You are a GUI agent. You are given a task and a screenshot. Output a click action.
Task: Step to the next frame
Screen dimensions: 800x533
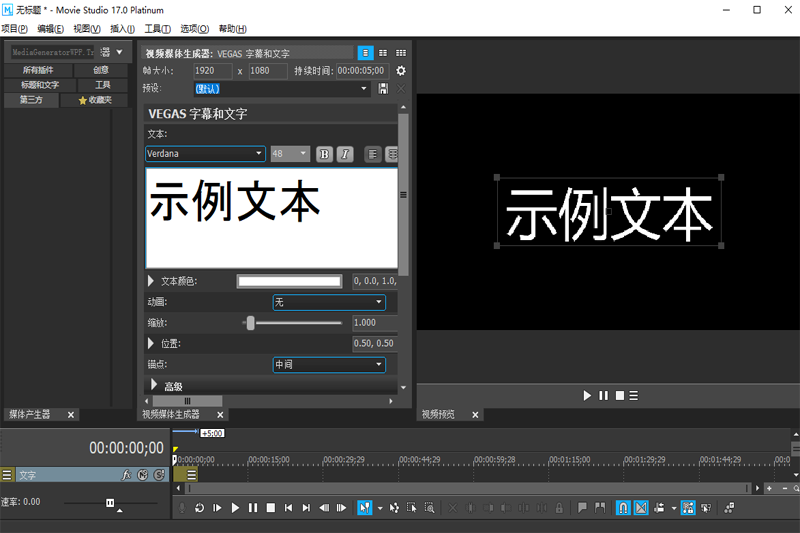341,508
